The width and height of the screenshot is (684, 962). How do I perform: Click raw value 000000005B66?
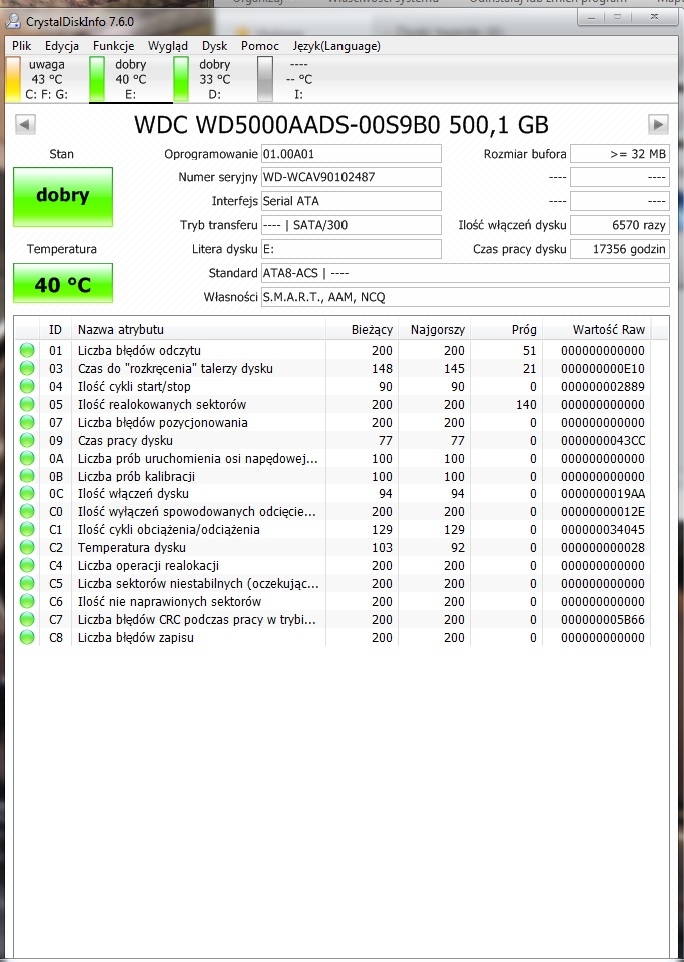(x=602, y=620)
